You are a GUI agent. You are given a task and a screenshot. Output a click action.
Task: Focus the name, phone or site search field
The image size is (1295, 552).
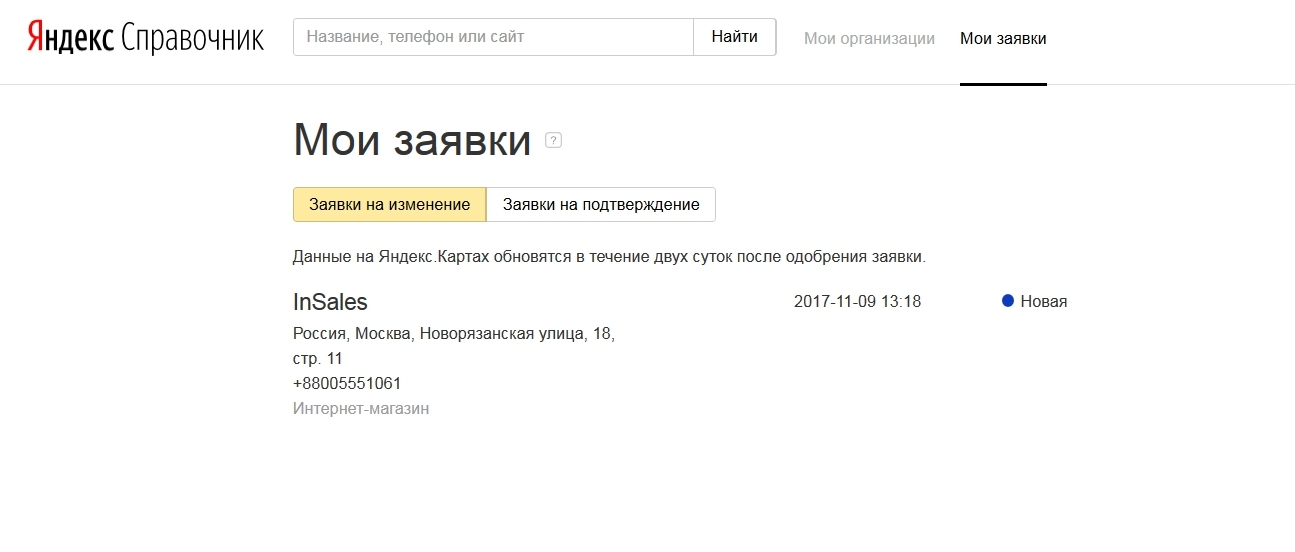coord(493,37)
